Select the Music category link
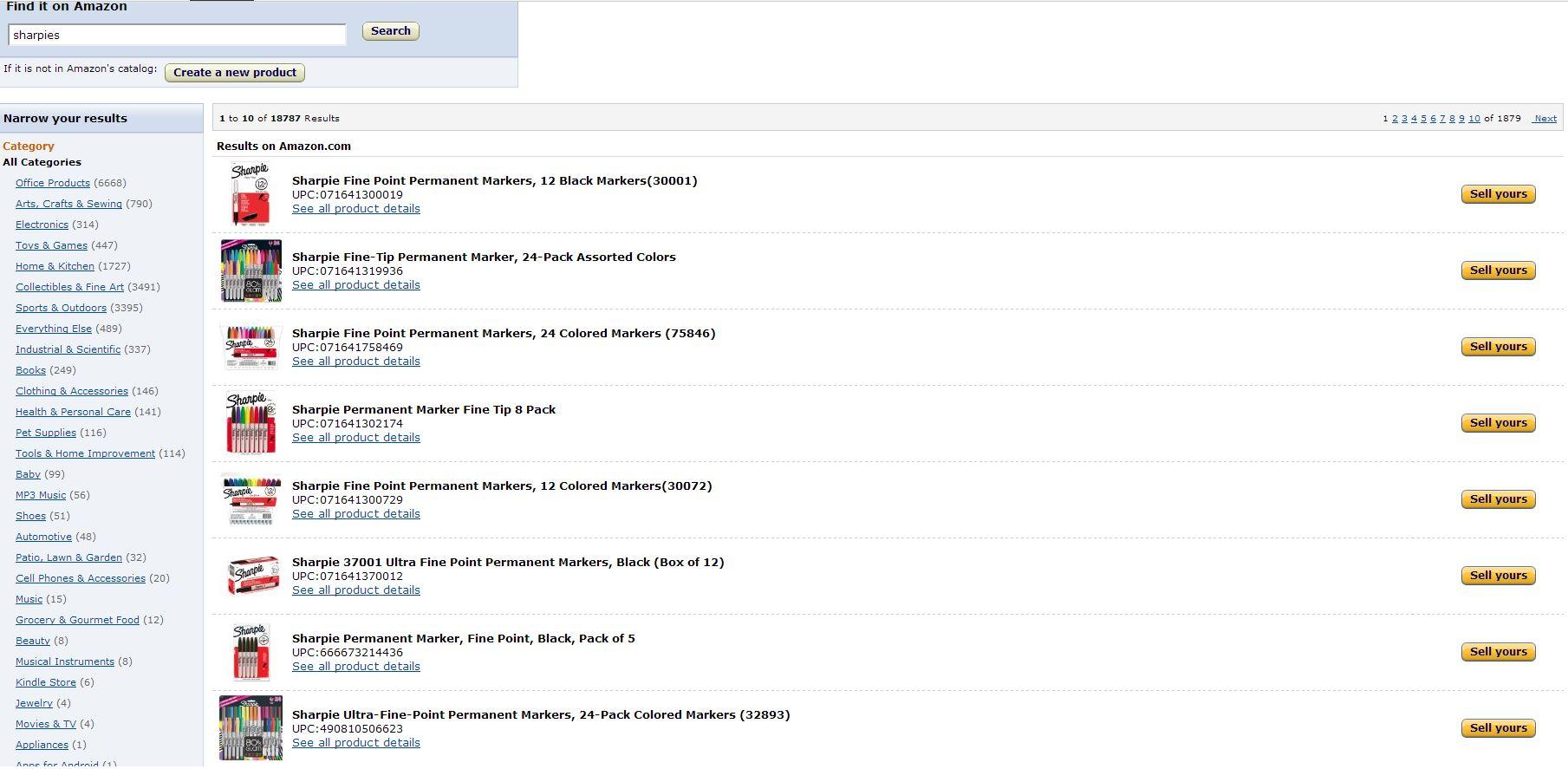 tap(29, 599)
